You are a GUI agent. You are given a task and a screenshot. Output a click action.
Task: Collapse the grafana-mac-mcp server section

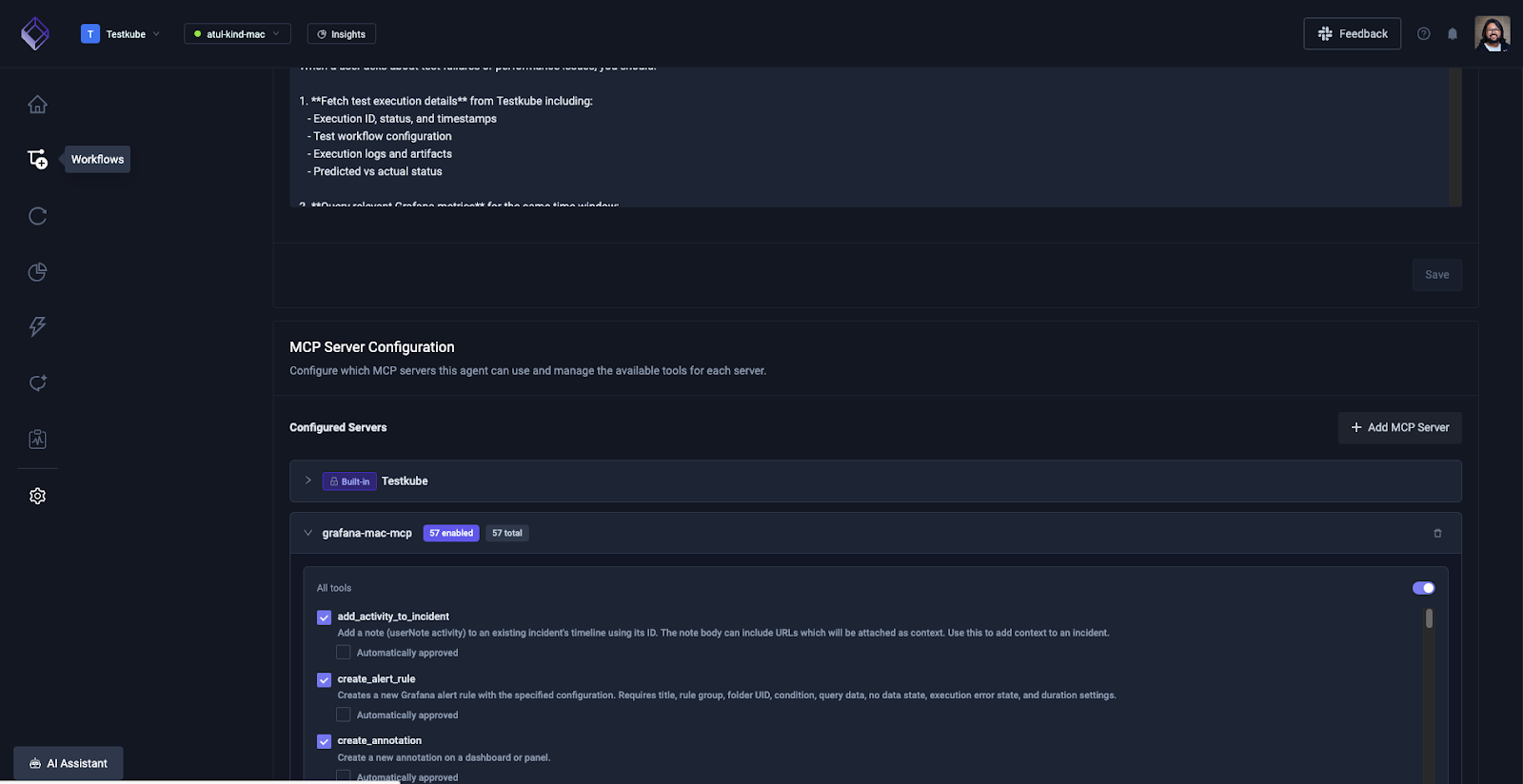click(307, 533)
